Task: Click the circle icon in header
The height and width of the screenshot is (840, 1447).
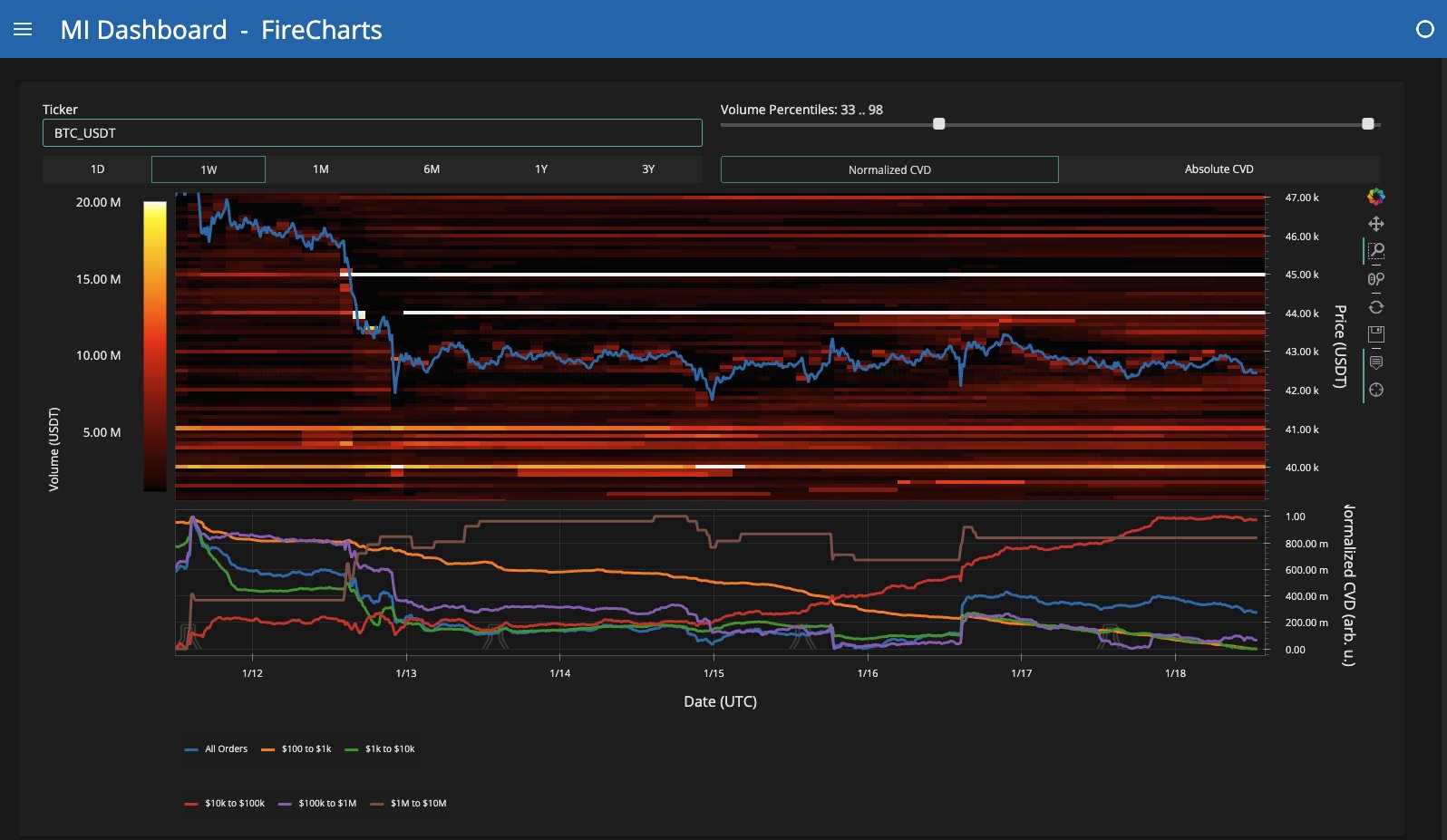Action: point(1424,29)
